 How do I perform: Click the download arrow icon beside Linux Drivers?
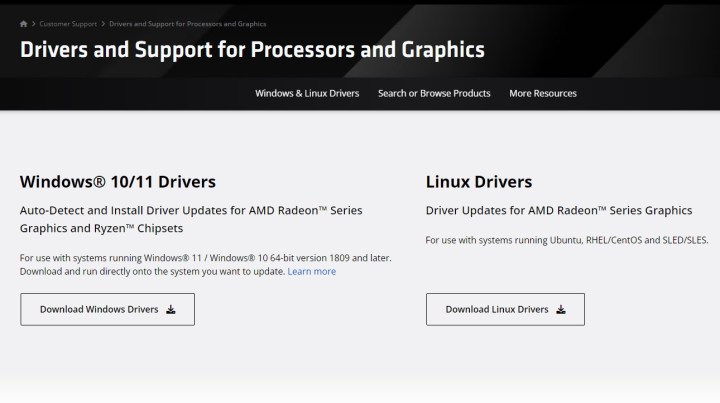tap(561, 310)
